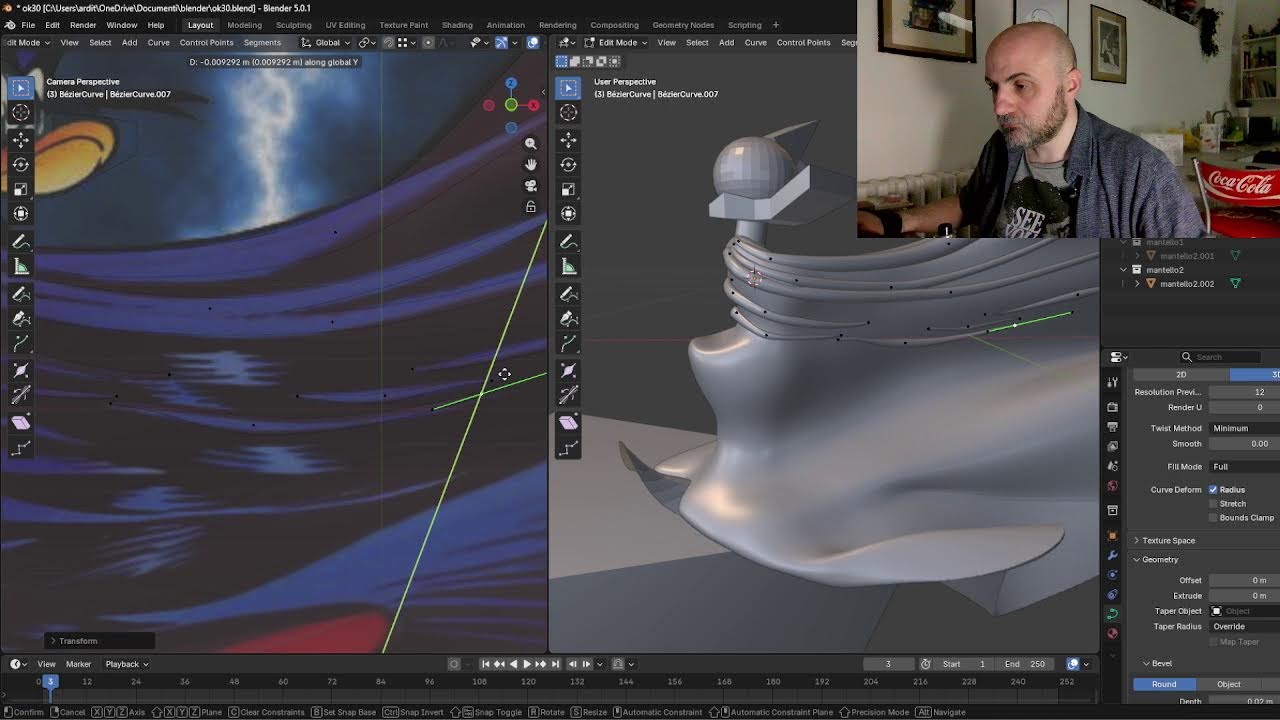Toggle lock camera to view icon
Screen dimensions: 1280x720
531,207
